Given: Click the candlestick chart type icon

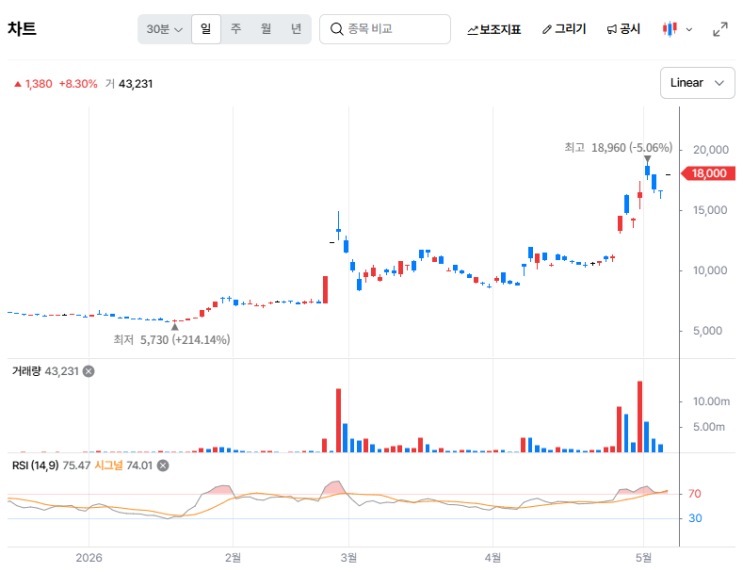Looking at the screenshot, I should point(670,29).
